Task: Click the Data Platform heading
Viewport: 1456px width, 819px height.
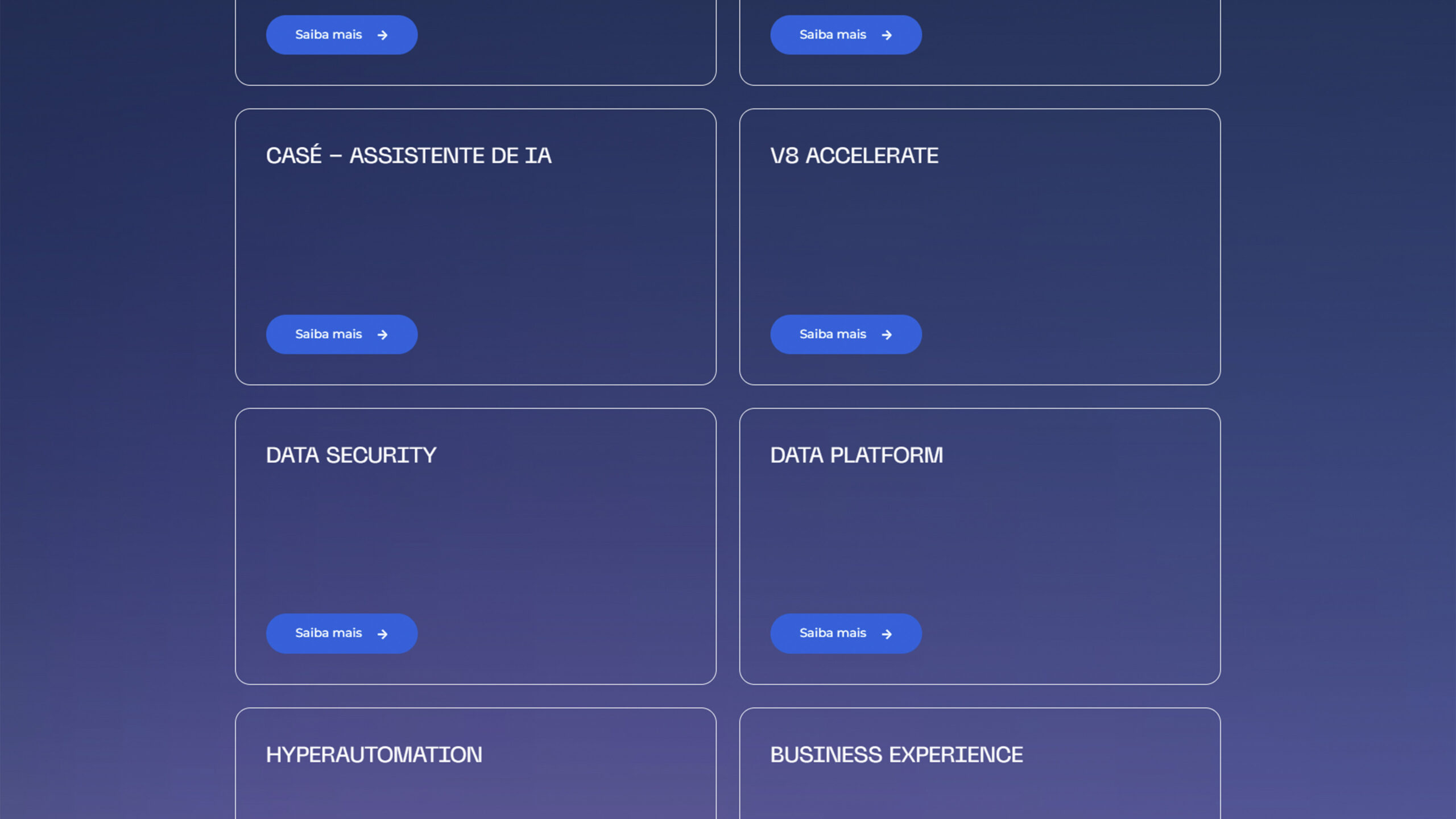Action: tap(857, 455)
